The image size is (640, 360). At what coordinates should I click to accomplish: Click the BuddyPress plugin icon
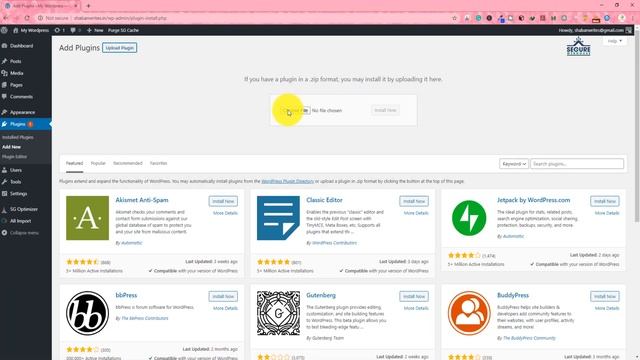click(469, 313)
